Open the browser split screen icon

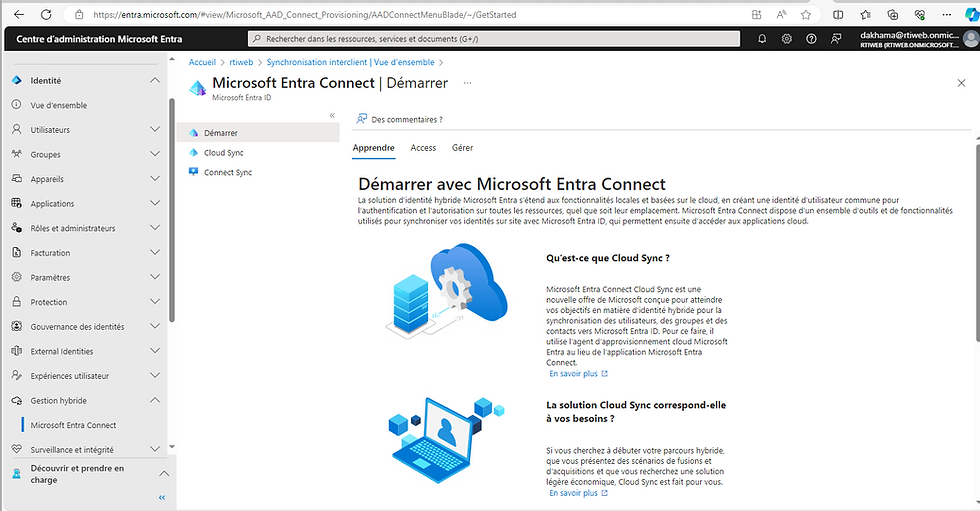click(838, 14)
